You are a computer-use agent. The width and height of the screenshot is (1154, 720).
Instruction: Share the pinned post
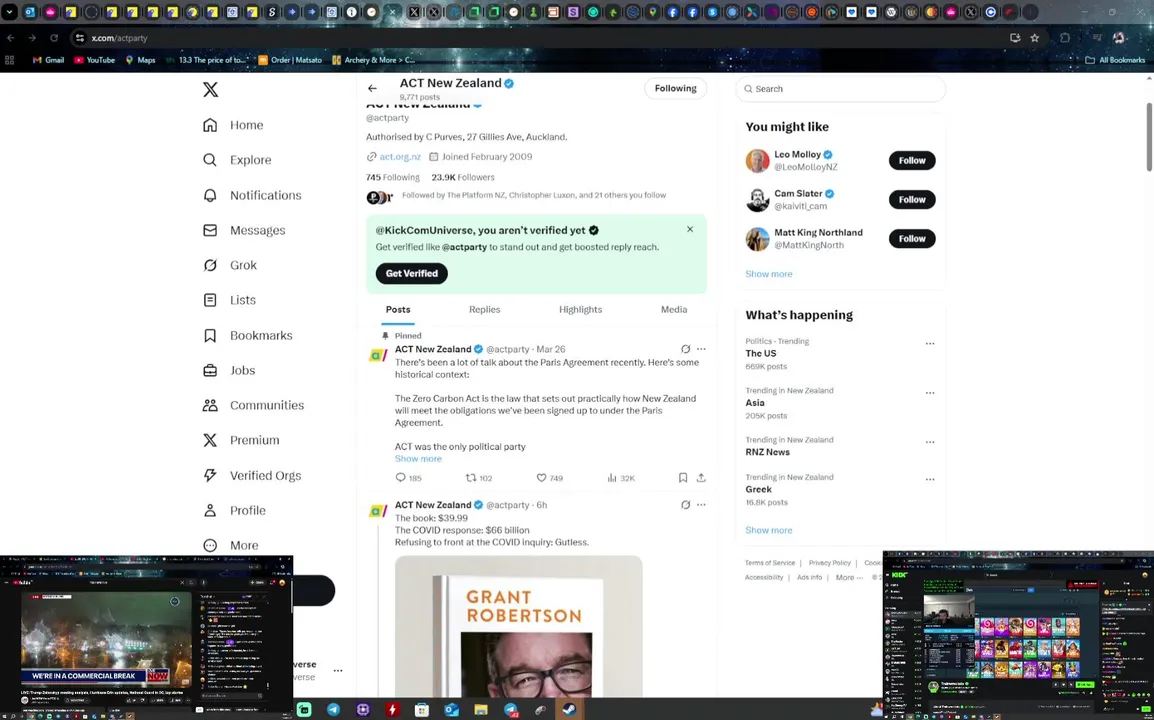point(701,478)
